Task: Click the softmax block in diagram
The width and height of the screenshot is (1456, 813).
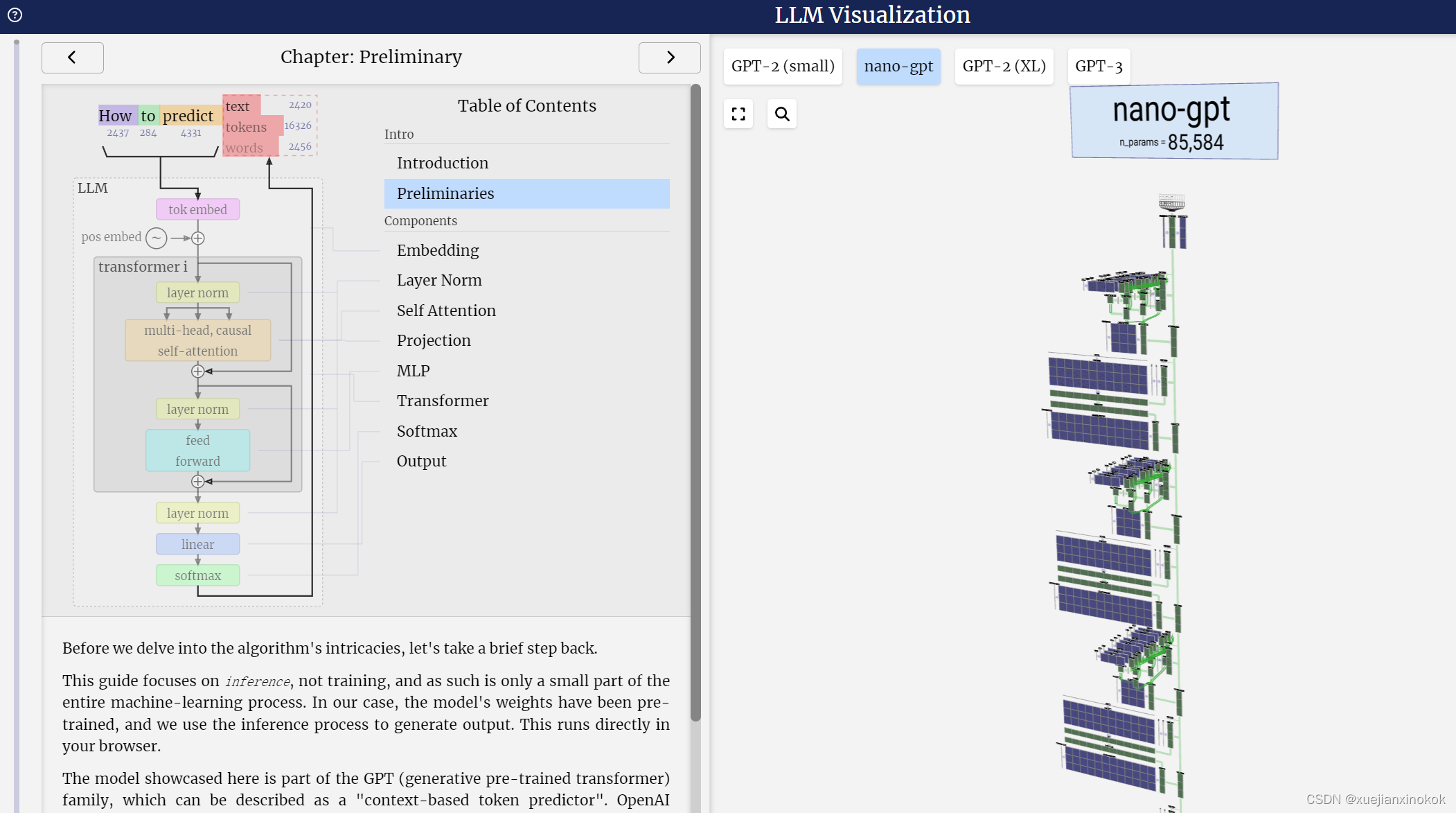Action: (x=197, y=575)
